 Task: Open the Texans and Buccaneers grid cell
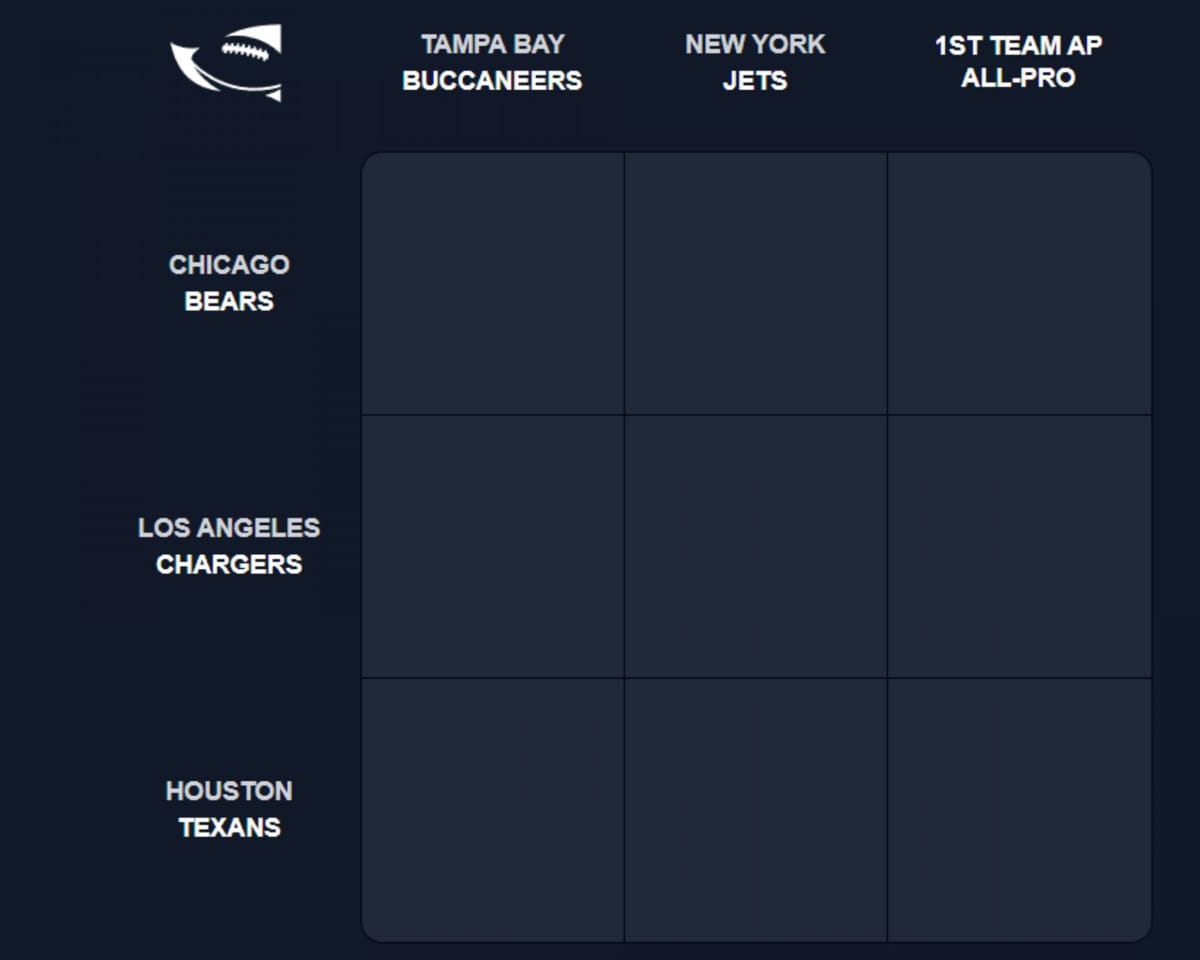pos(493,810)
